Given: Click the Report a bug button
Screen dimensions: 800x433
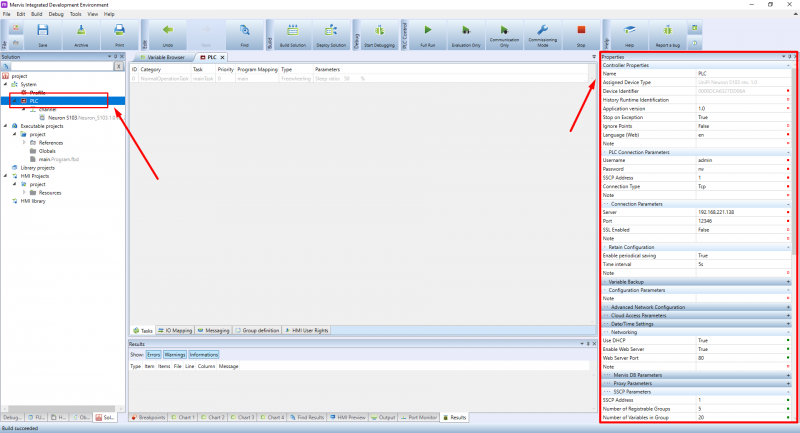Looking at the screenshot, I should tap(670, 34).
